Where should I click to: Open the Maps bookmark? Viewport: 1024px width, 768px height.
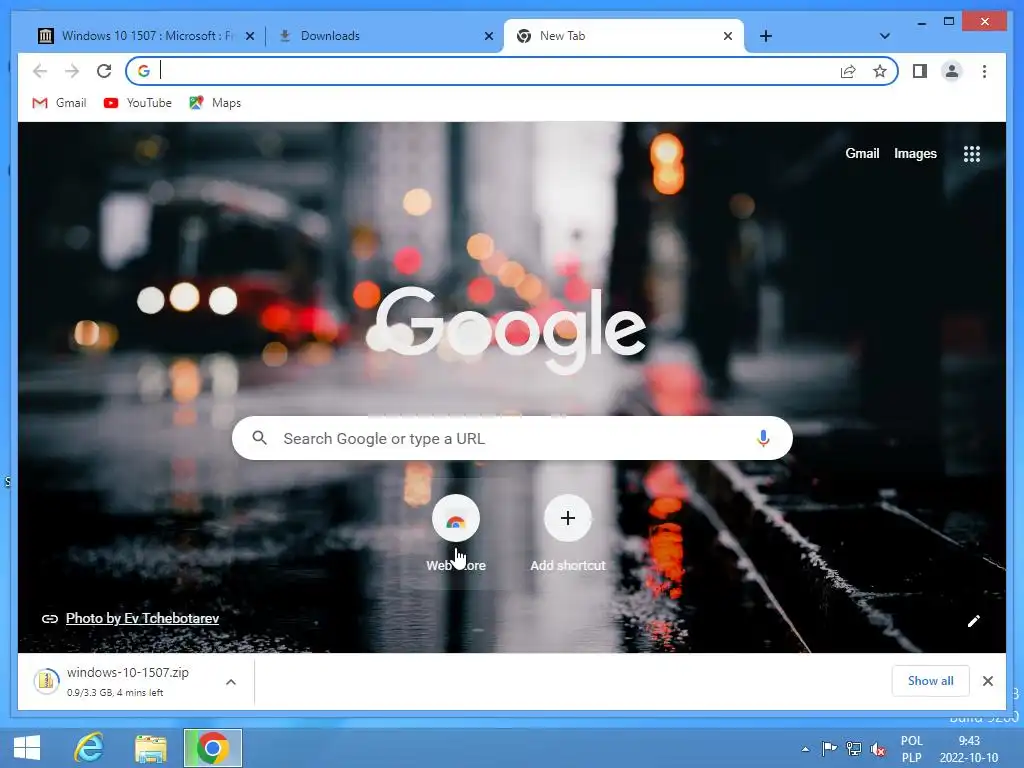pyautogui.click(x=215, y=103)
